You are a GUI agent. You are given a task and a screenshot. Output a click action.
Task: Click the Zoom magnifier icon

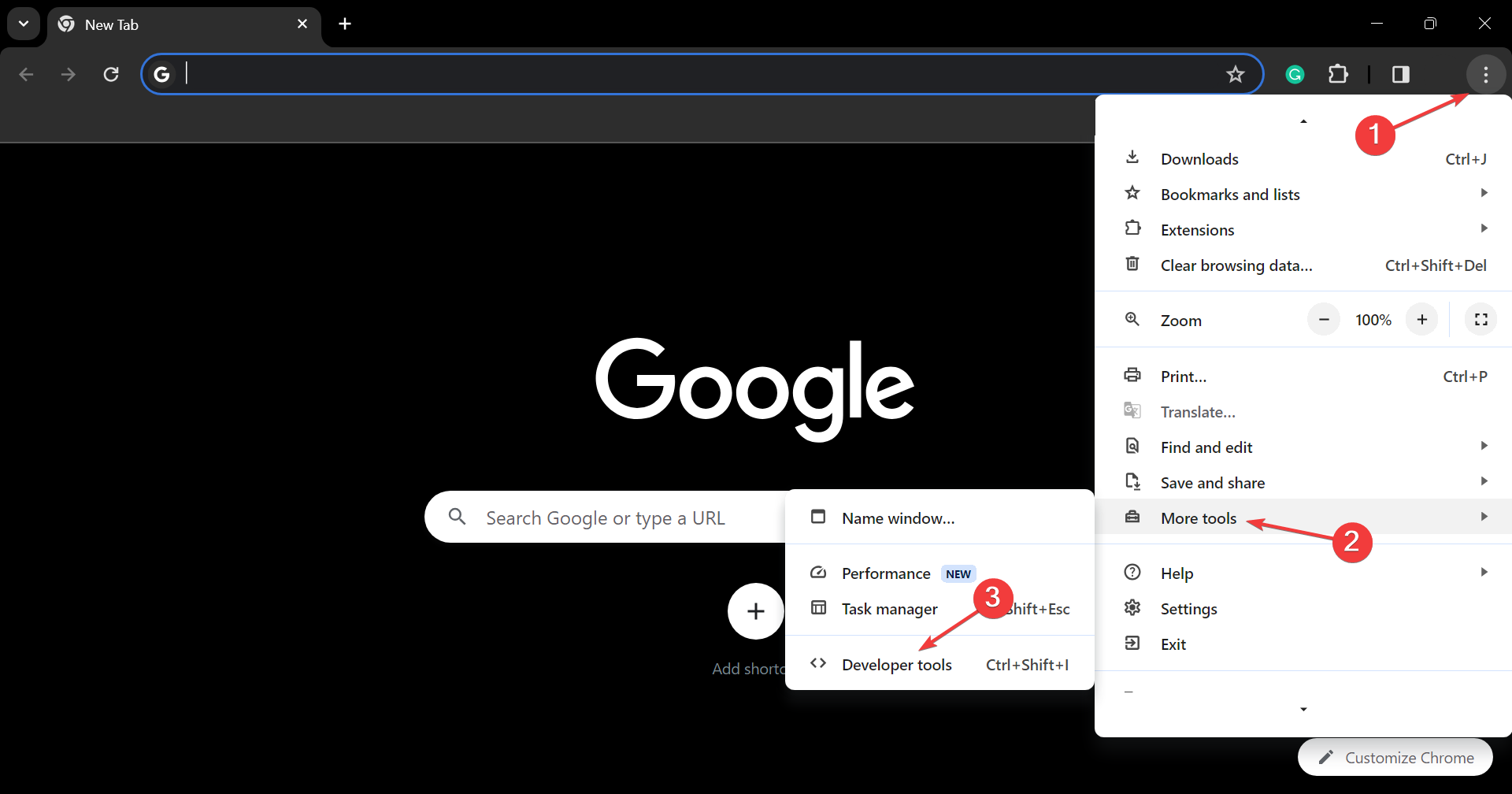1132,319
